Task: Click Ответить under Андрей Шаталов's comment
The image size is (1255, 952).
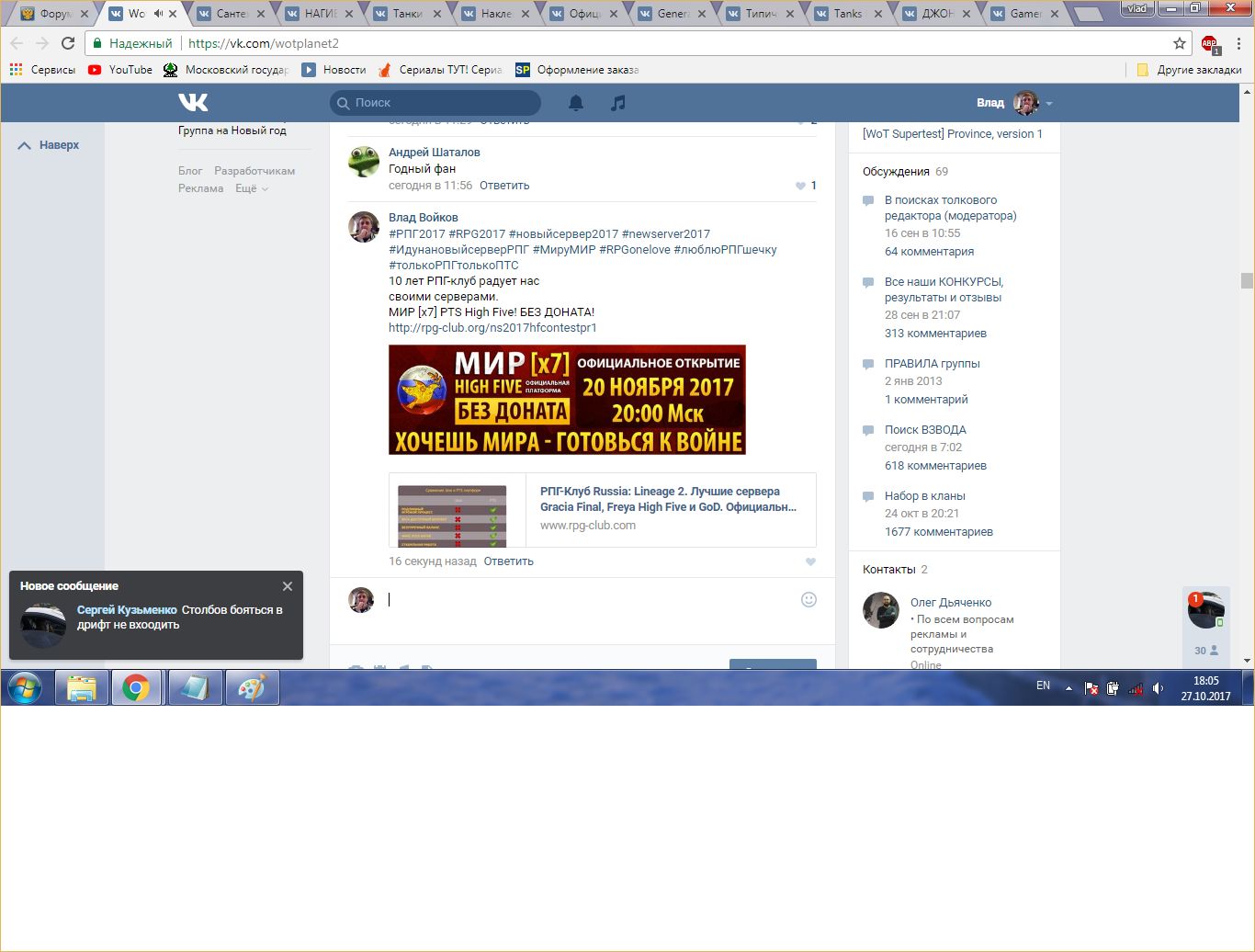Action: tap(504, 186)
